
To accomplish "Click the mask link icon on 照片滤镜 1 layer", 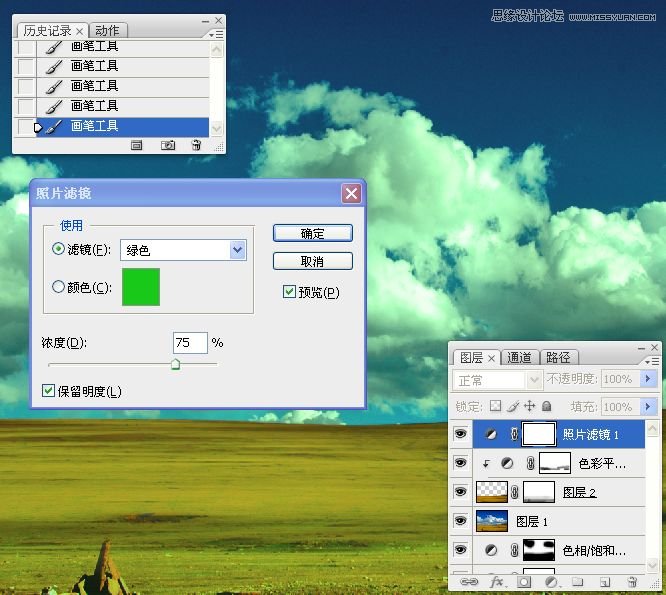I will (x=514, y=434).
